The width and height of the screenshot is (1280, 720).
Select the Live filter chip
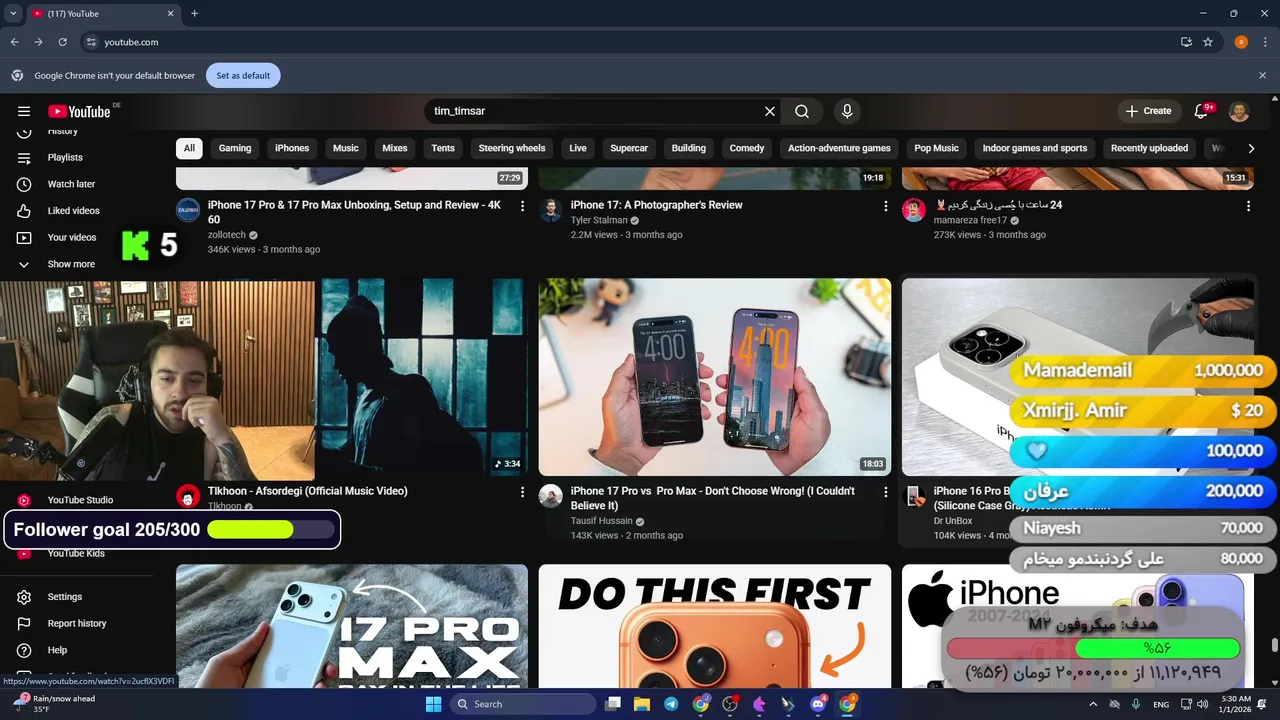click(578, 148)
